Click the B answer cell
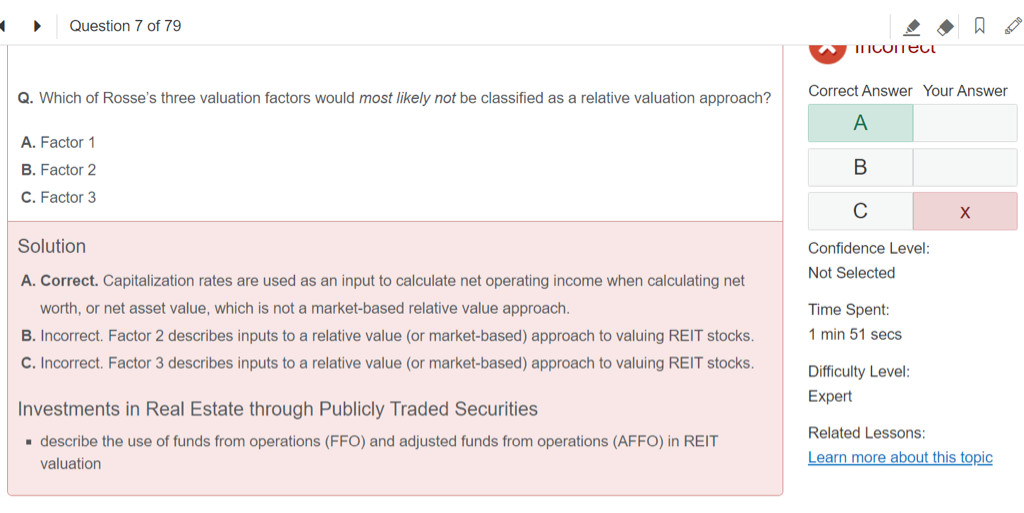1024x513 pixels. pyautogui.click(x=860, y=167)
